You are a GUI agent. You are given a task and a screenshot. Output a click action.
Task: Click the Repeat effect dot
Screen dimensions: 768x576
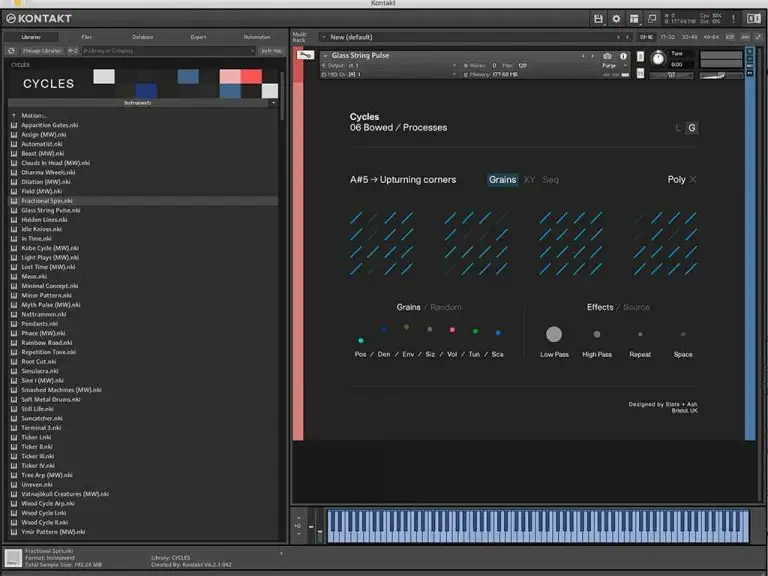pos(640,334)
